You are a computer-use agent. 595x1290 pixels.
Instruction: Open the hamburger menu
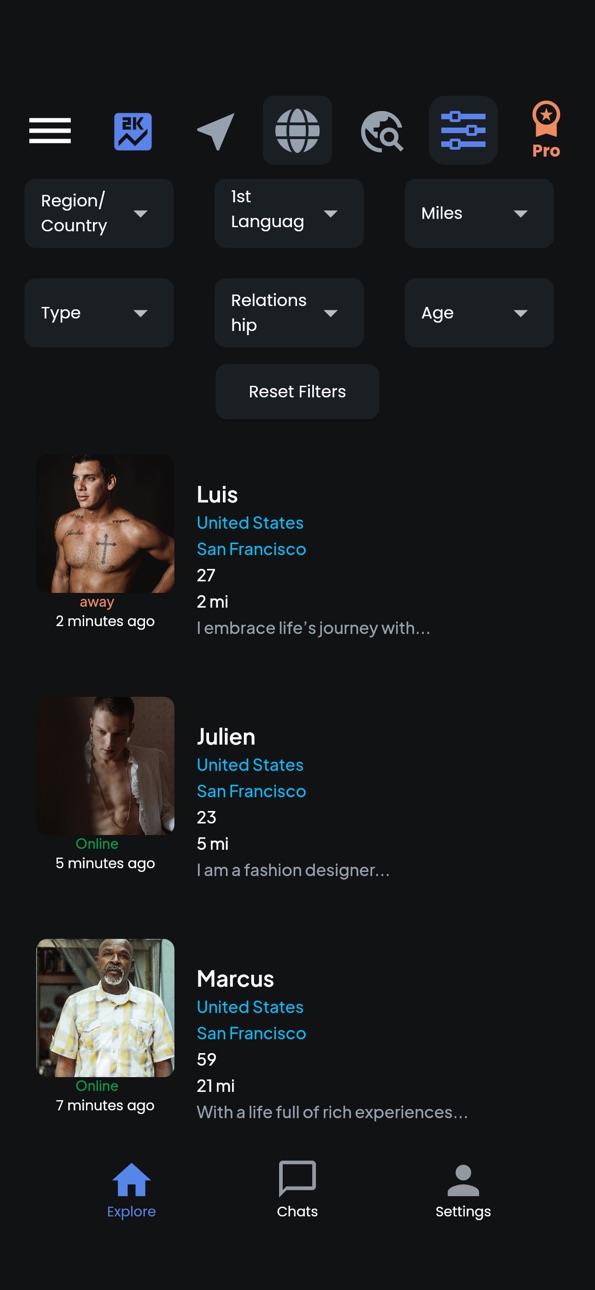pos(50,131)
